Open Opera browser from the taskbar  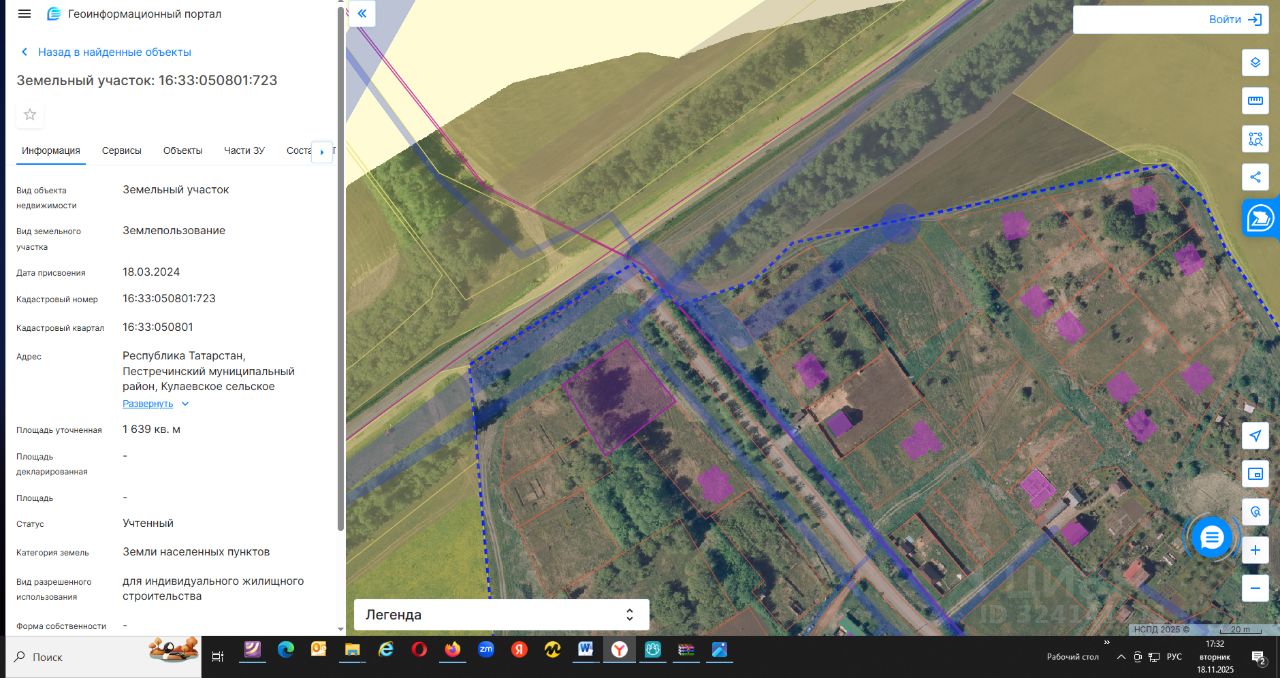pos(419,650)
